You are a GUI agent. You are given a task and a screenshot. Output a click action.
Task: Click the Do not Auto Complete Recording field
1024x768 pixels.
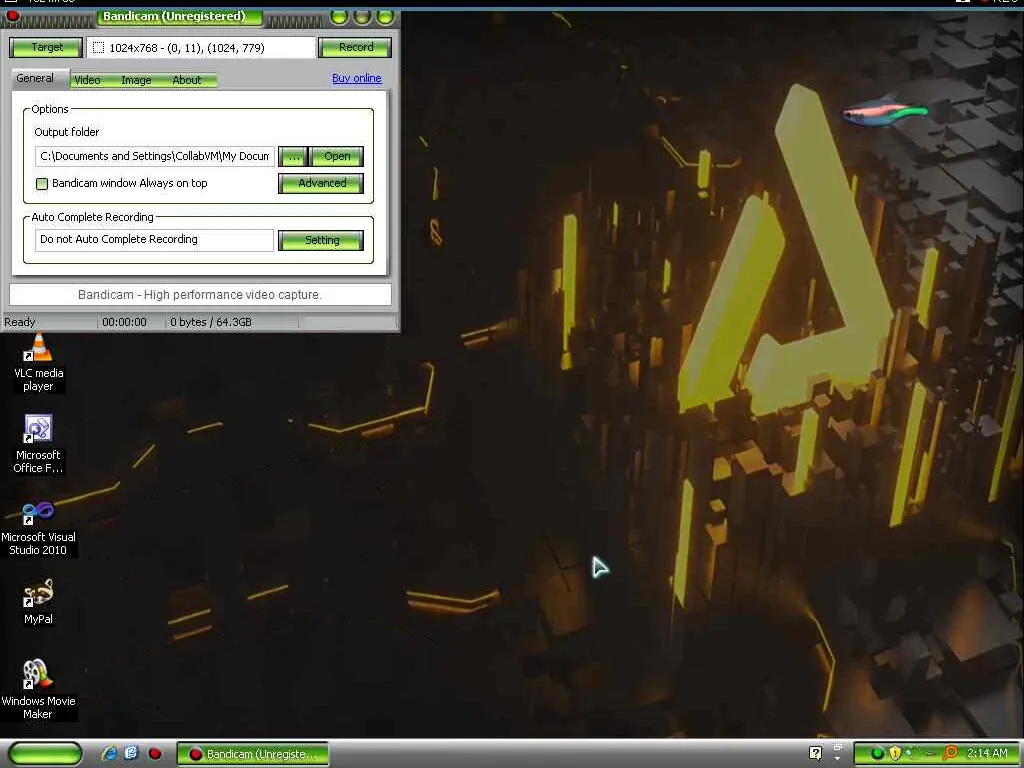point(154,240)
